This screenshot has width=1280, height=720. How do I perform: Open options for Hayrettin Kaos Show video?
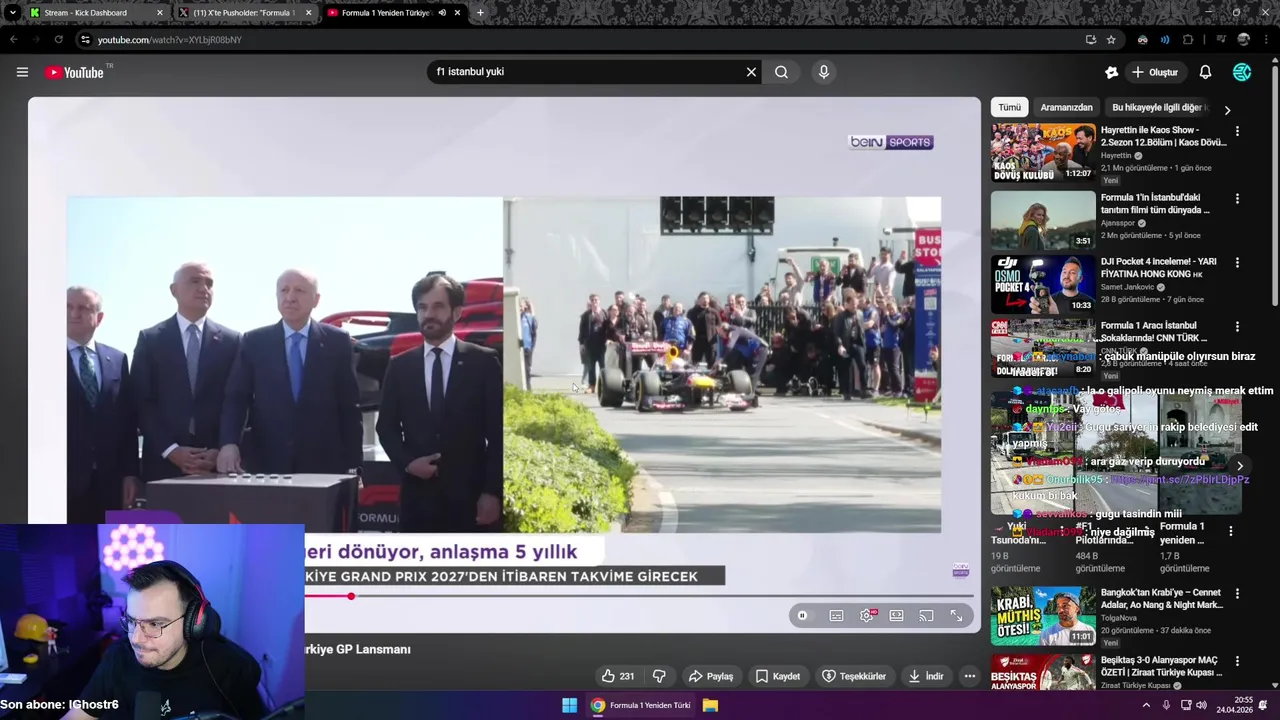(x=1237, y=131)
